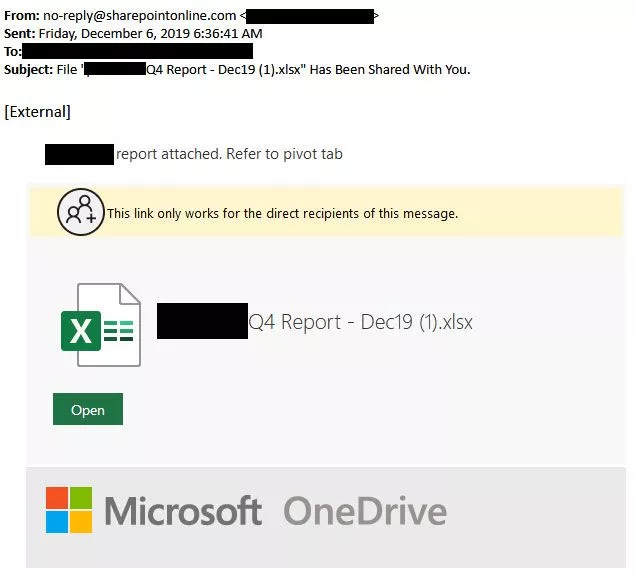The height and width of the screenshot is (581, 636).
Task: Click the Microsoft four-square logo
Action: [69, 510]
